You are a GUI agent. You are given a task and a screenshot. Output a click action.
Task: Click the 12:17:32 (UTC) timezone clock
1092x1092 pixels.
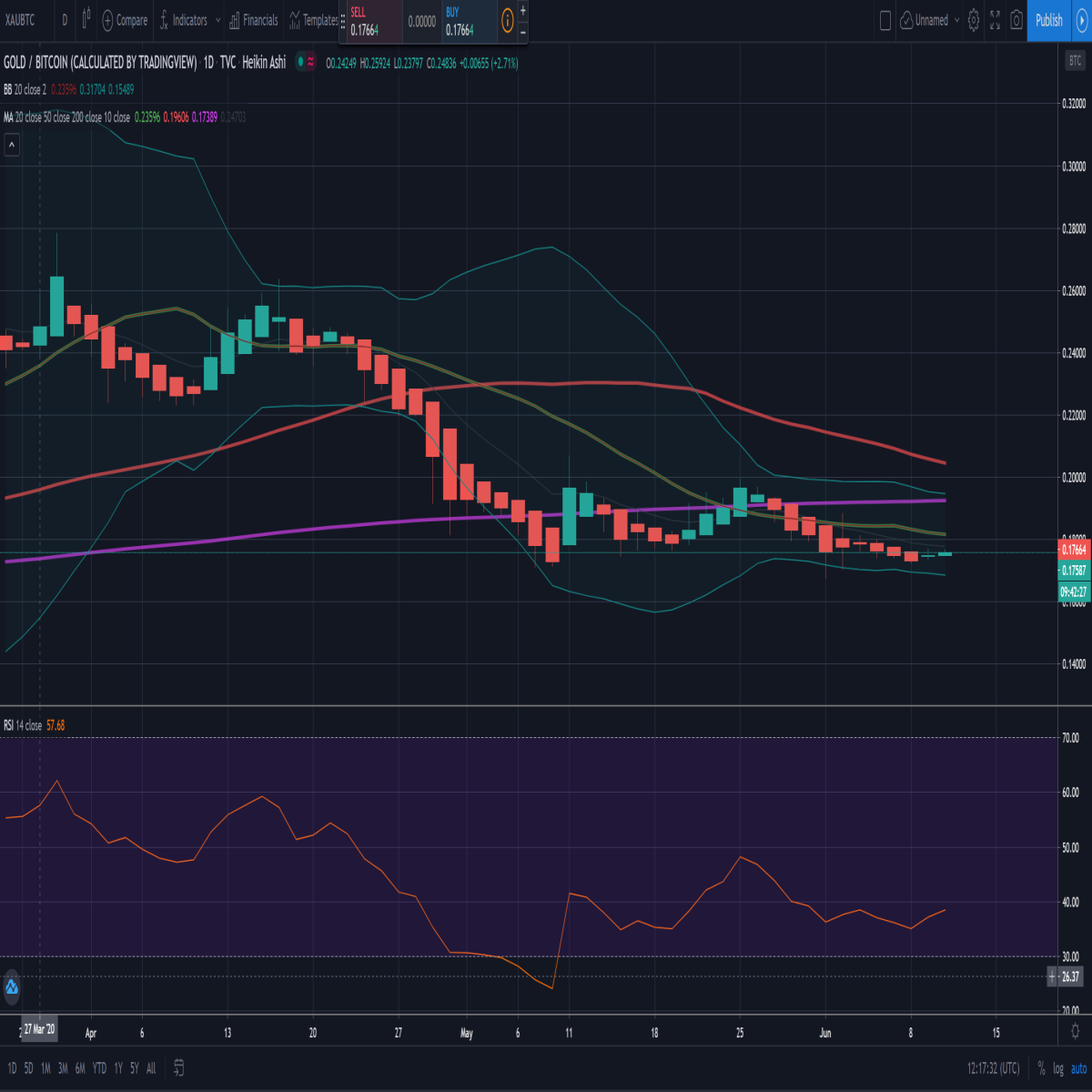tap(993, 1067)
